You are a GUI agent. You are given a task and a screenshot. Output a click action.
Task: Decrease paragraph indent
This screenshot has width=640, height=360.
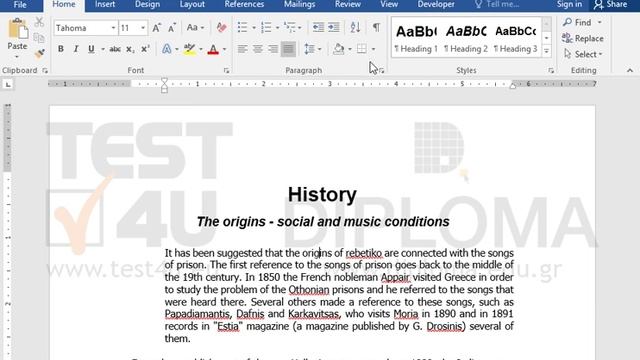[318, 28]
